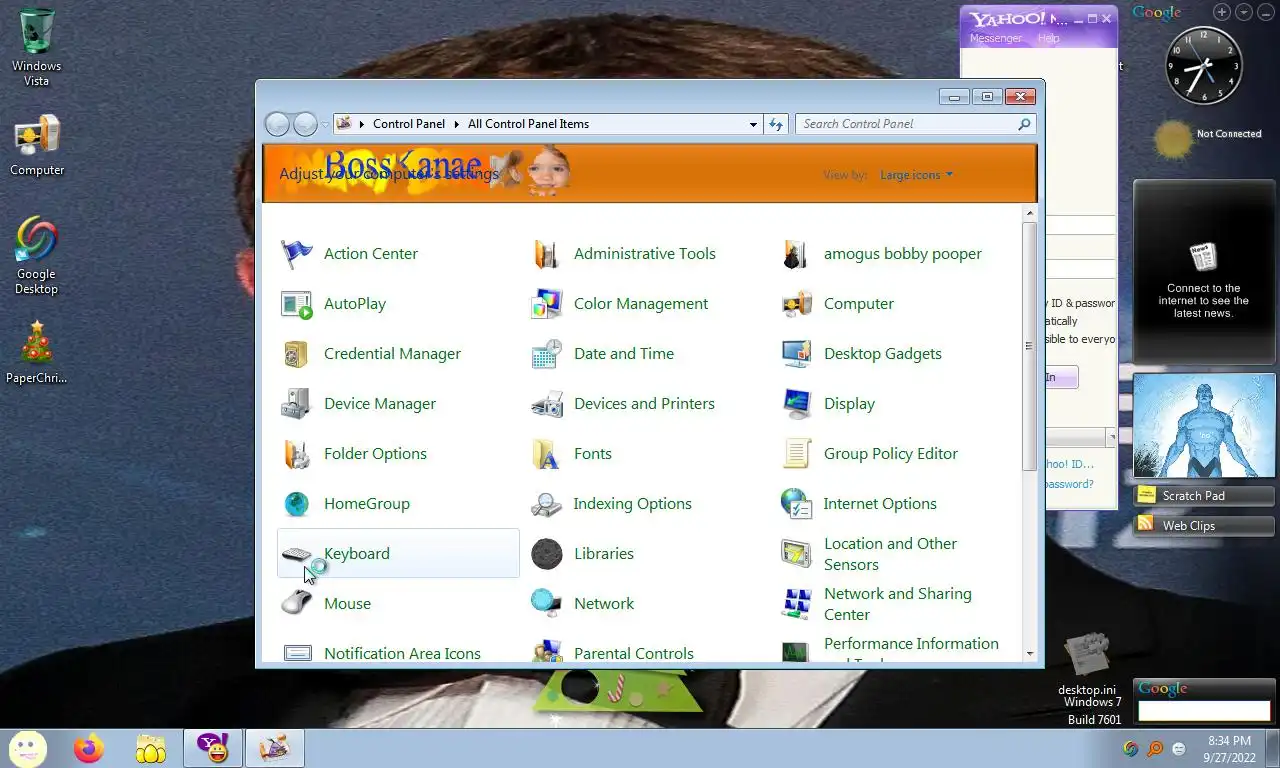This screenshot has width=1280, height=768.
Task: Click the Back navigation button
Action: 278,124
